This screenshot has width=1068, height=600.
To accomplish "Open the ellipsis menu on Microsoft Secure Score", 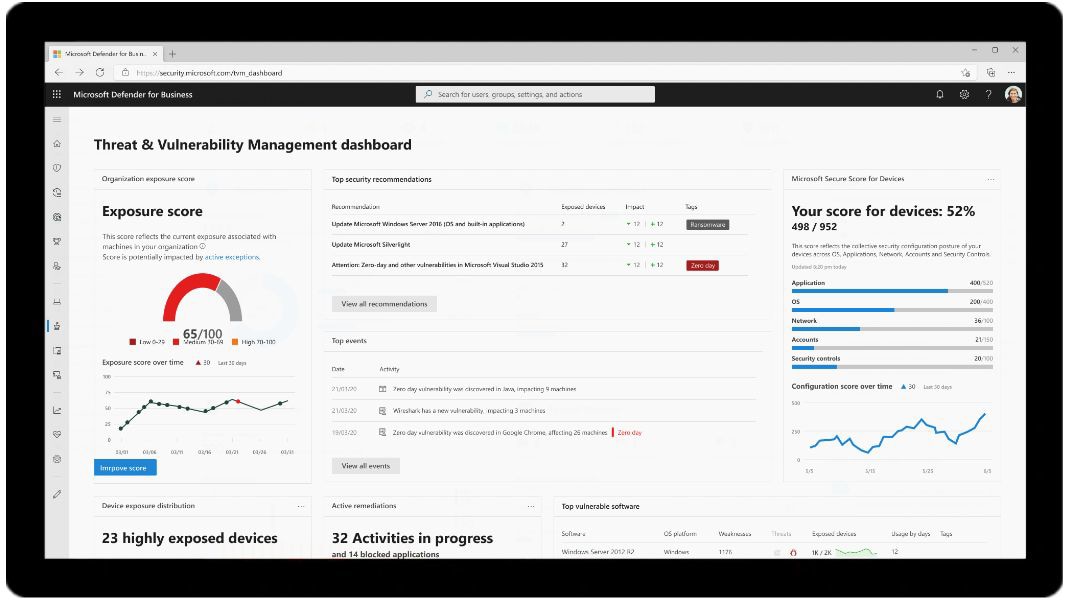I will [990, 178].
